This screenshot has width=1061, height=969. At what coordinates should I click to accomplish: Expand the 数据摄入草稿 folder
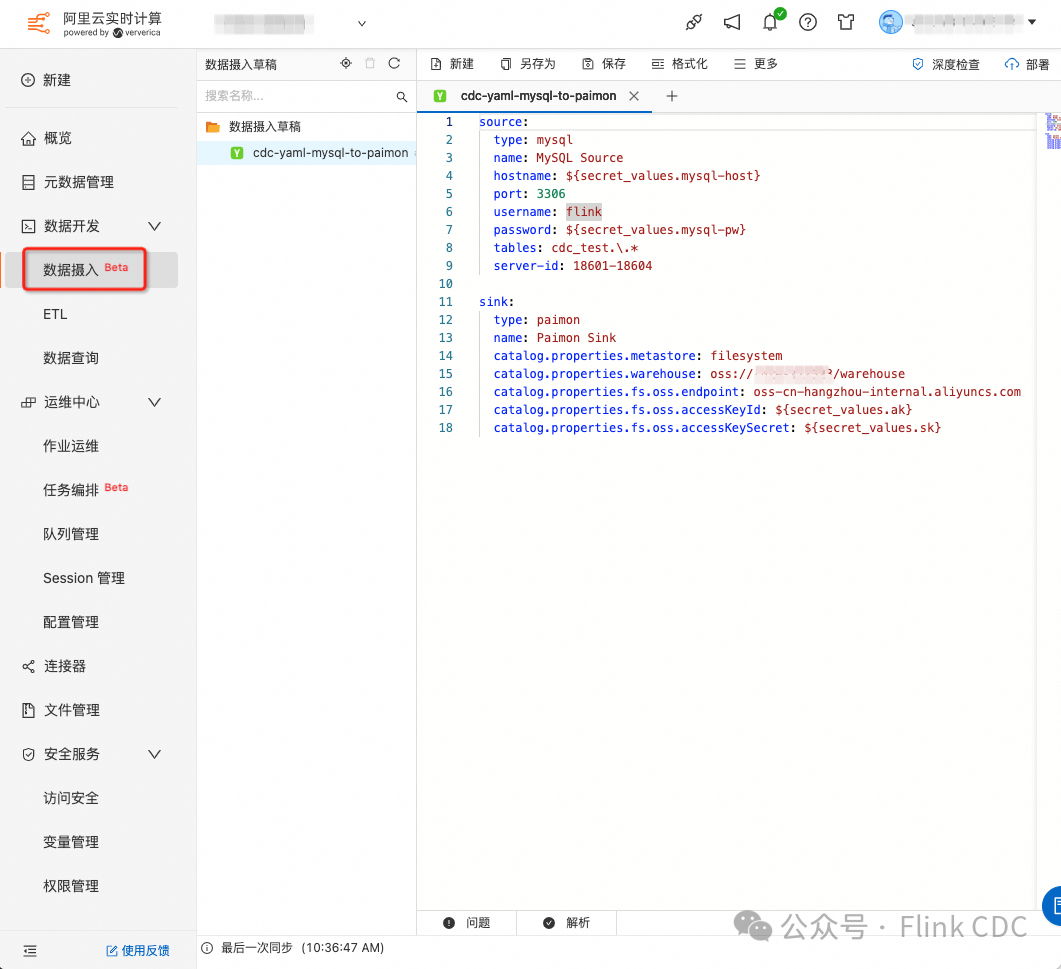253,127
